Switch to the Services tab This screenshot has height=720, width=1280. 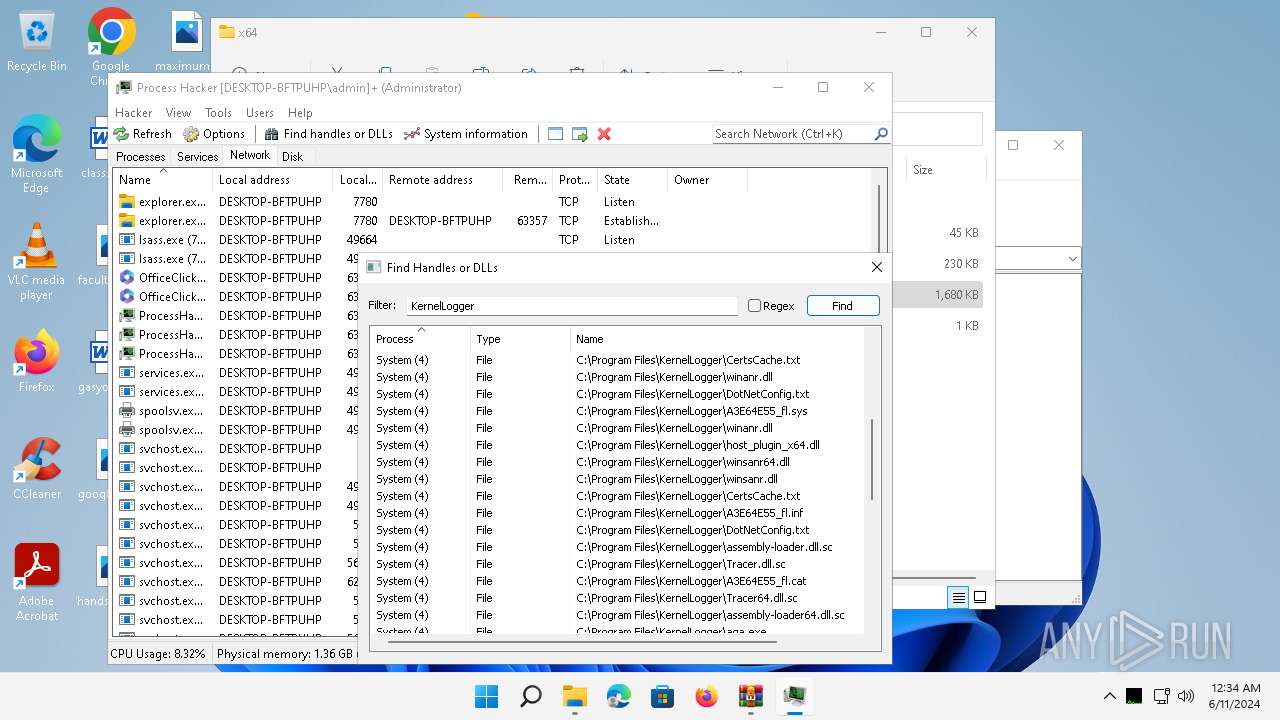click(x=197, y=156)
